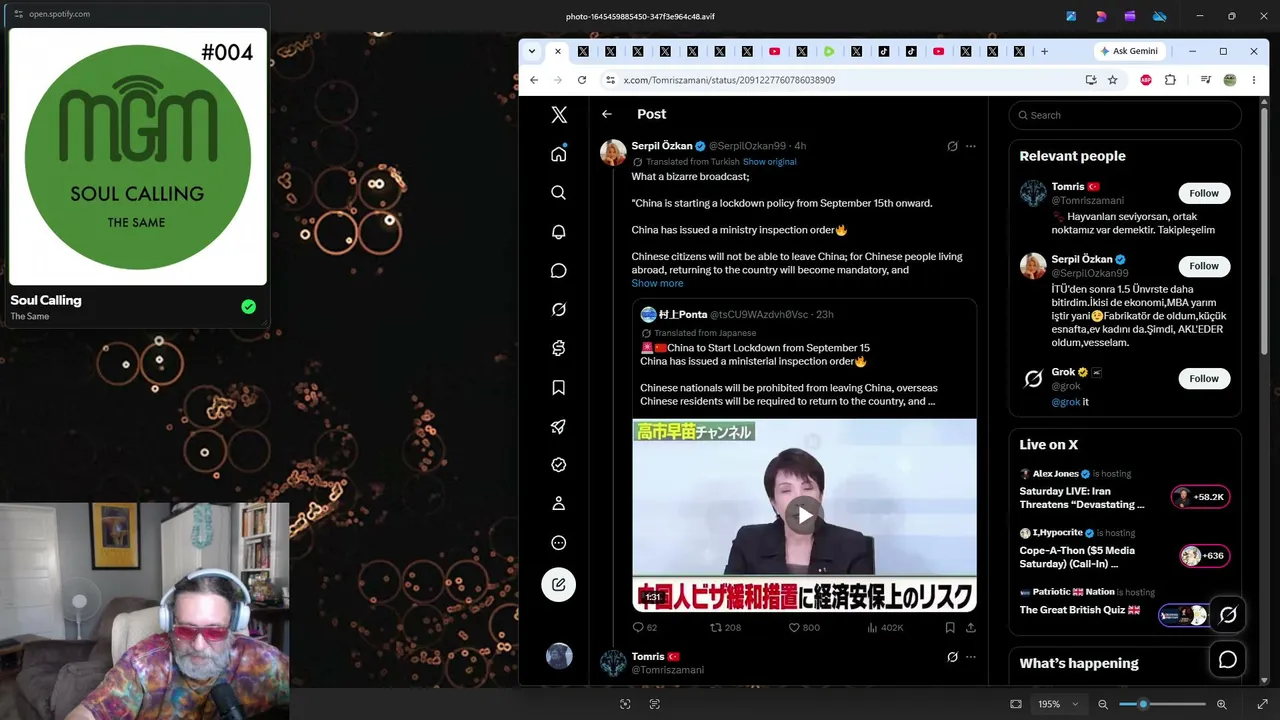Open the quoted 村上Ponta post author

click(x=683, y=314)
